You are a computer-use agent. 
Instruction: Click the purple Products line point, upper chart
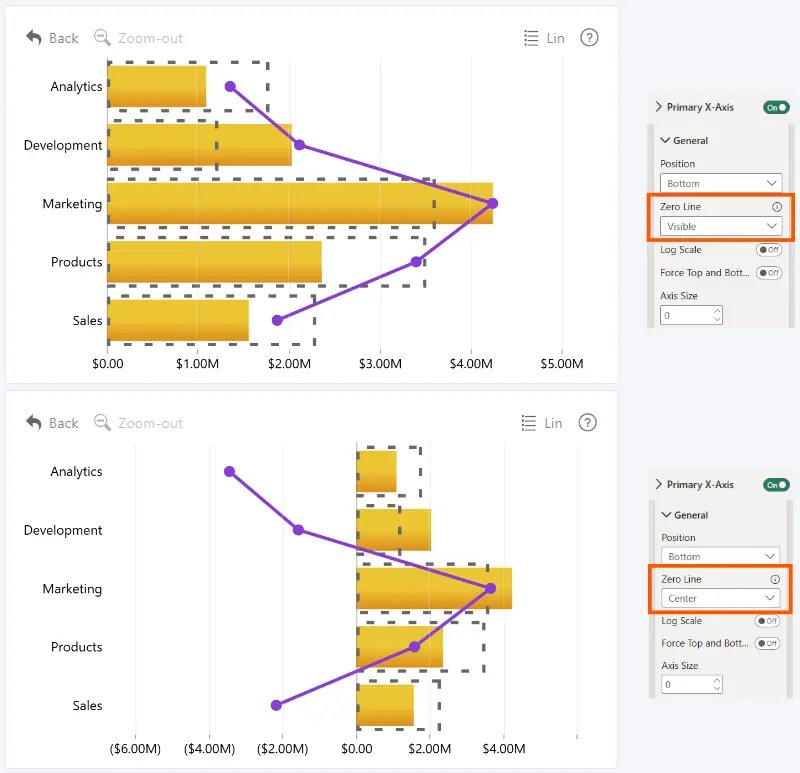point(416,262)
